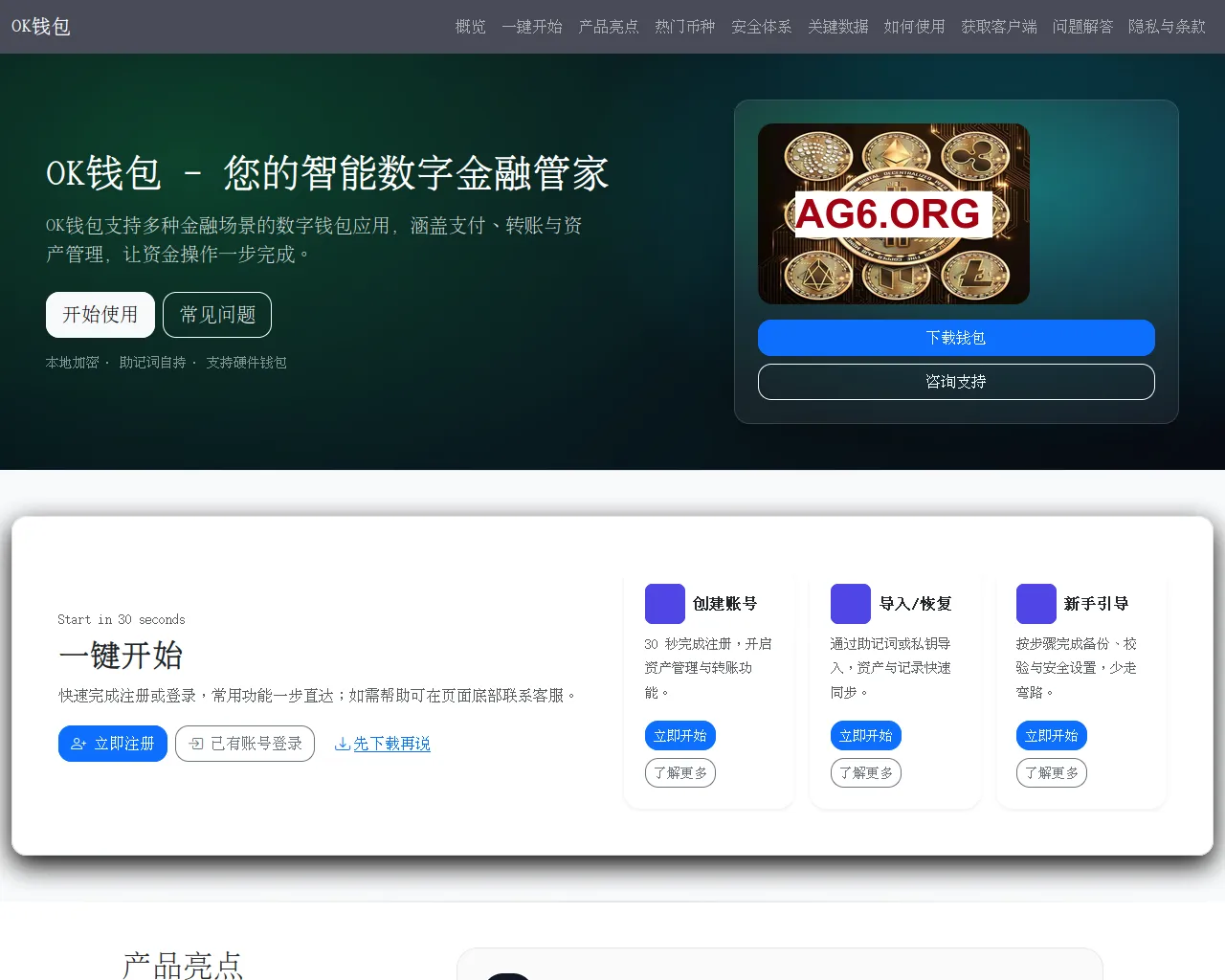Screen dimensions: 1225x980
Task: Click the white 开始使用 hero button
Action: 100,315
